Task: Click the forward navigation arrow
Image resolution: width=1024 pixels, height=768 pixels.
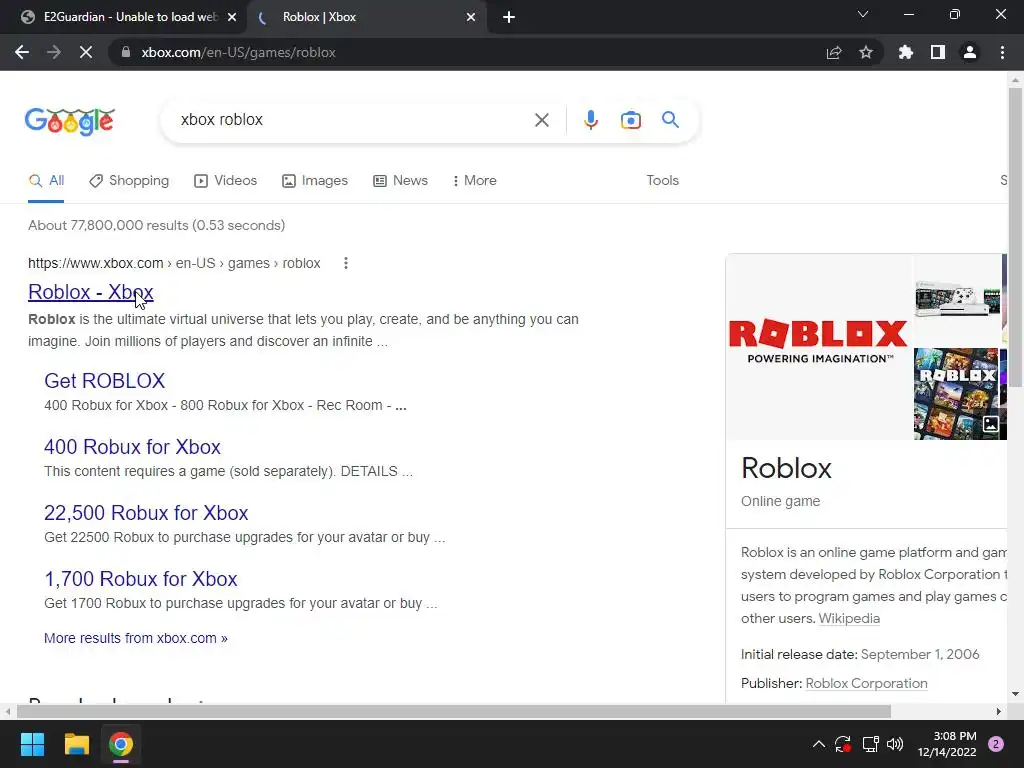Action: pos(54,52)
